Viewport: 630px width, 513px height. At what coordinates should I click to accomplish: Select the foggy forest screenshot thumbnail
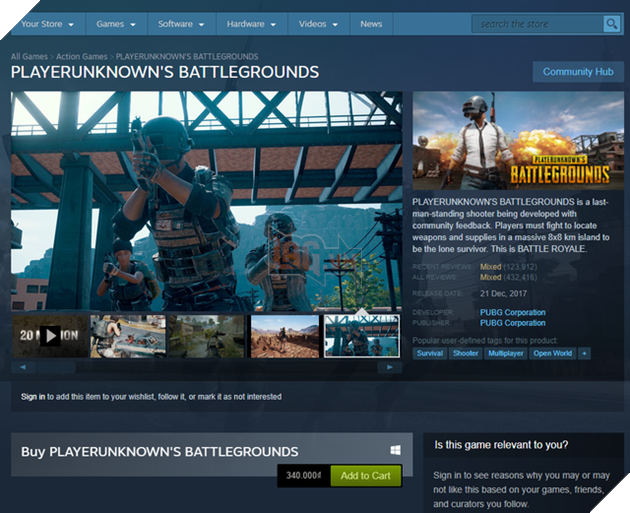[x=206, y=336]
